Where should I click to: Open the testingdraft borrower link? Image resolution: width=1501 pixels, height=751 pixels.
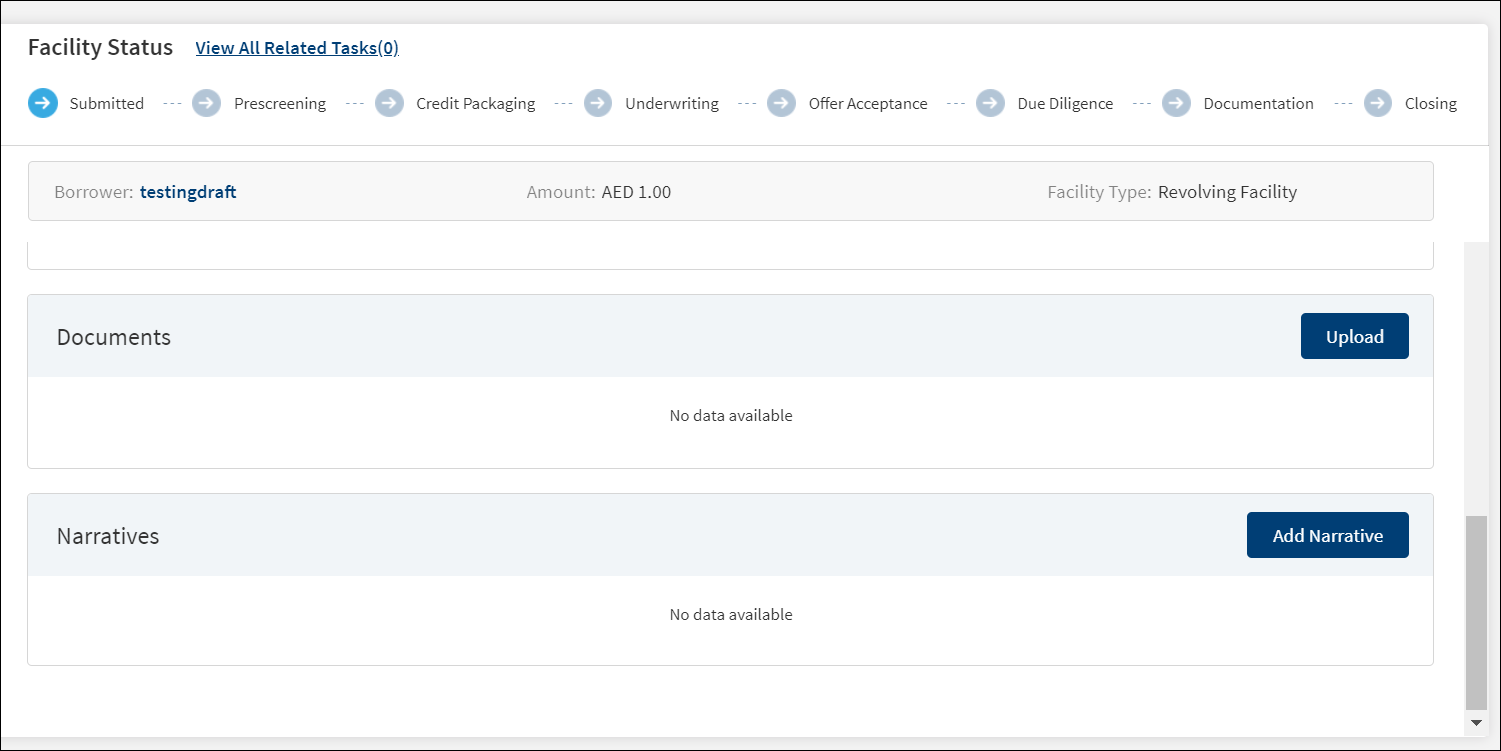[188, 192]
